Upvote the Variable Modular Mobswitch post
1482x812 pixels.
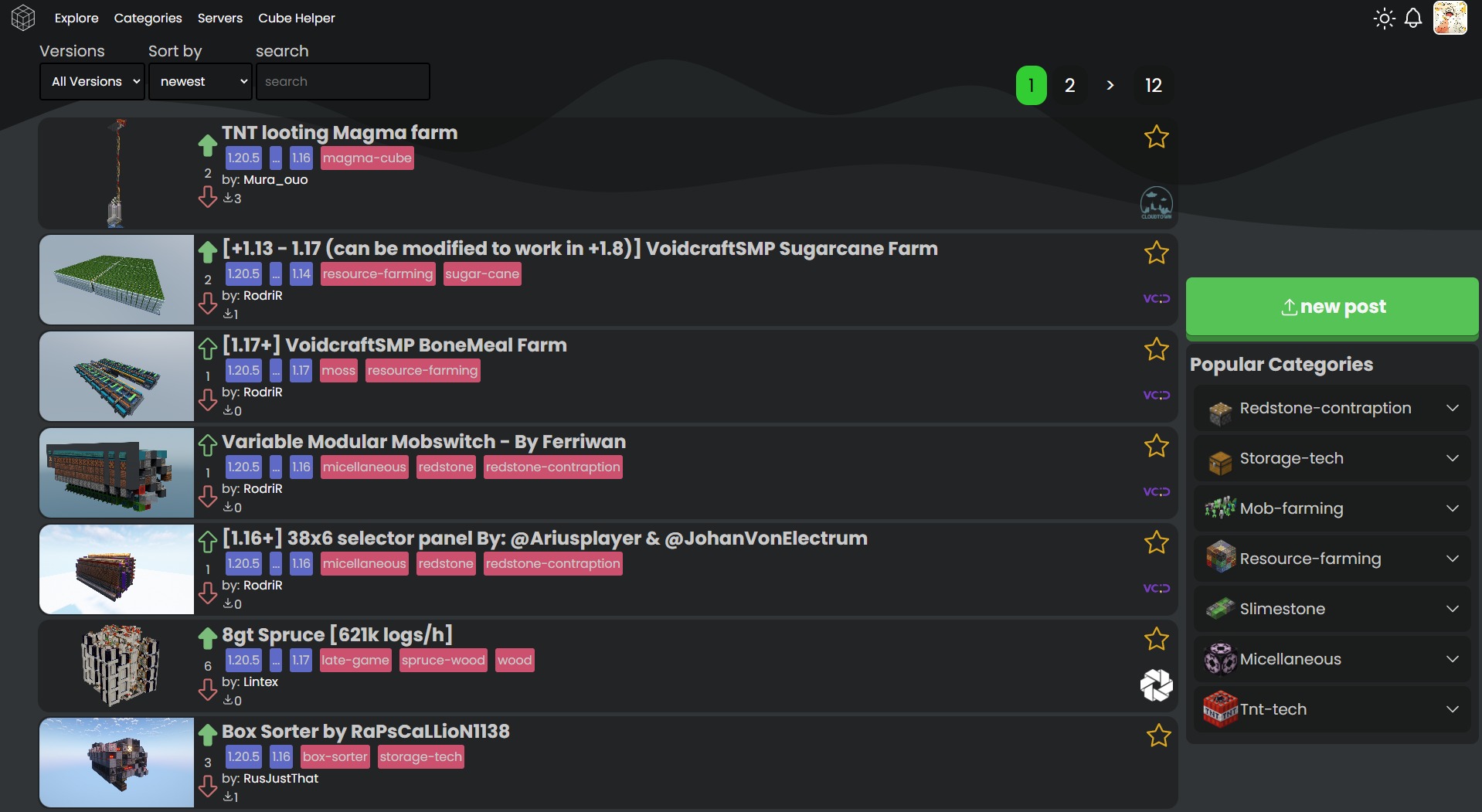coord(207,445)
